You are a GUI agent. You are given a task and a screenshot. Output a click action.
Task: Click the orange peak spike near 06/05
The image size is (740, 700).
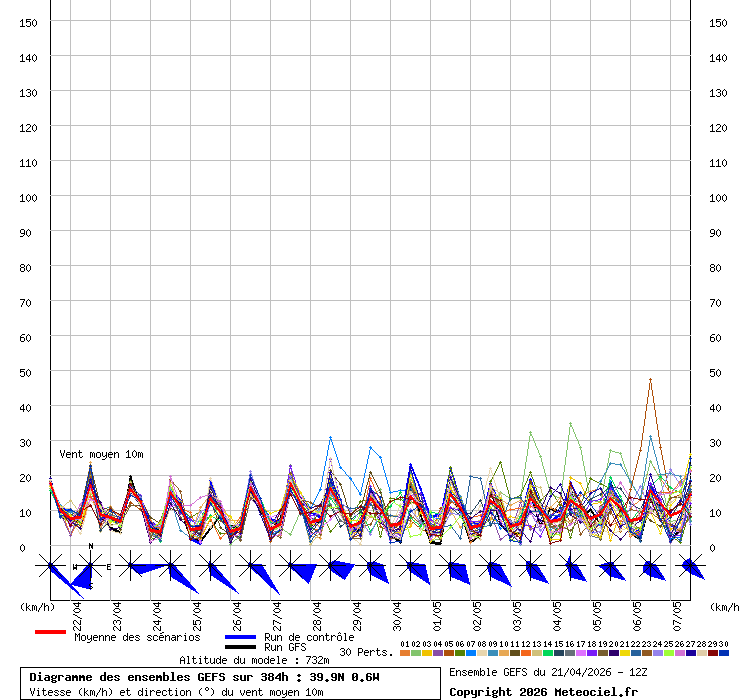(x=650, y=380)
